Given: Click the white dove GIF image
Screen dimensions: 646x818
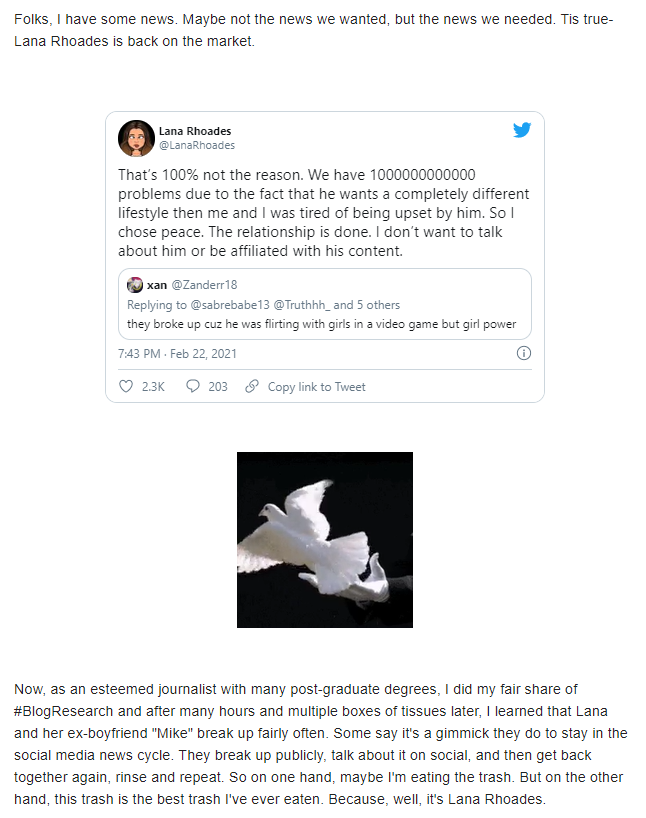Looking at the screenshot, I should 325,540.
